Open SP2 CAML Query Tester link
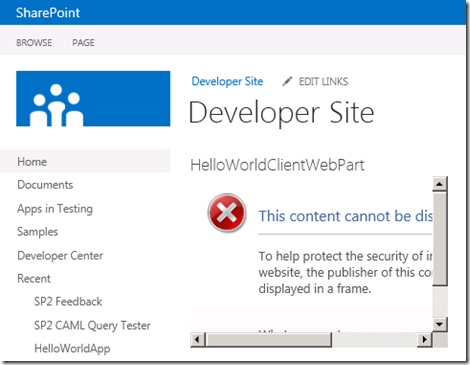Image resolution: width=470 pixels, height=365 pixels. tap(92, 325)
